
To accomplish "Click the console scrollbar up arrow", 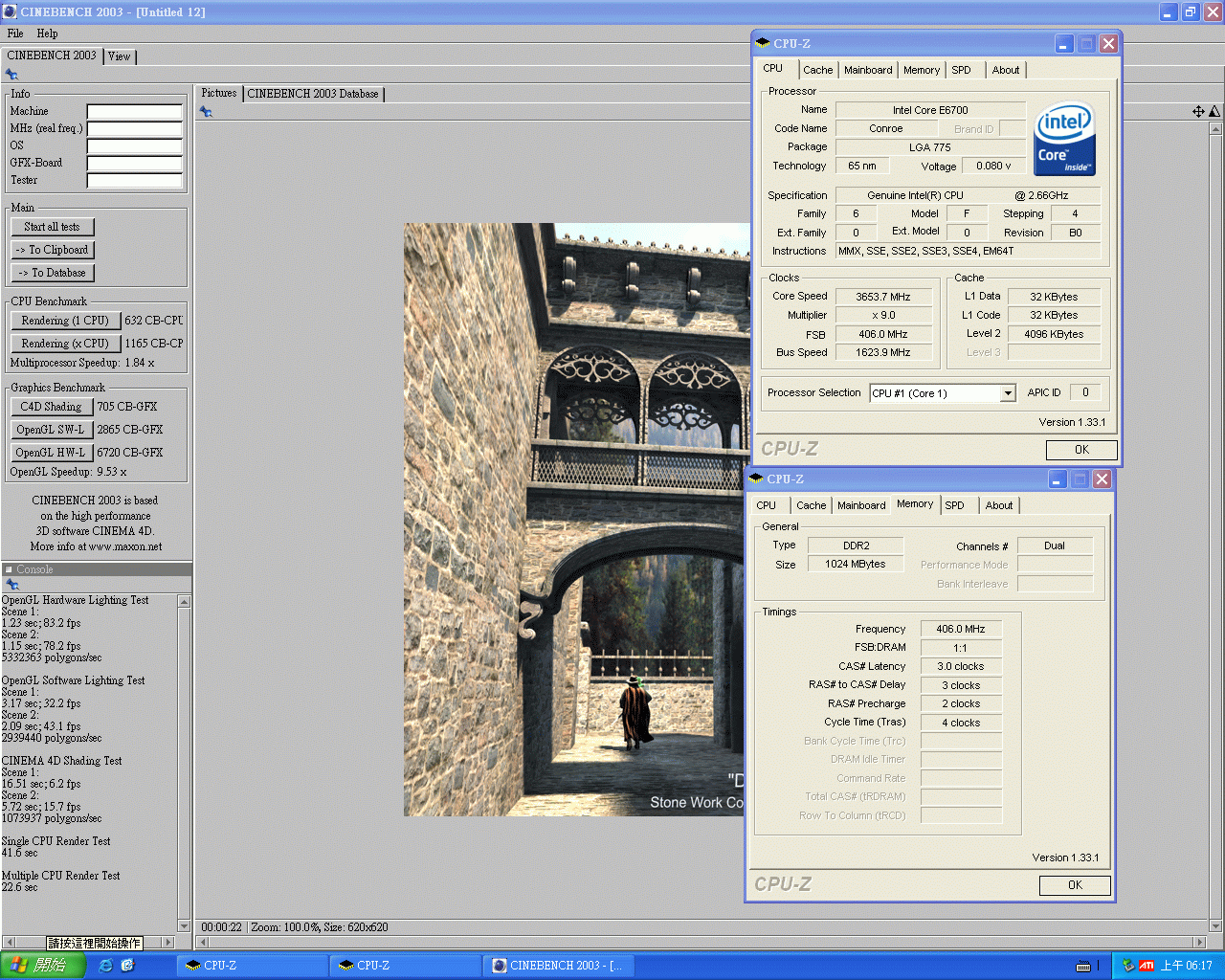I will pos(184,601).
